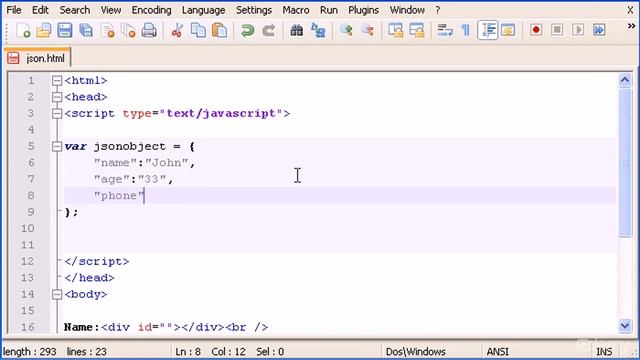The height and width of the screenshot is (360, 640).
Task: Click the vertical scrollbar thumb
Action: tap(625, 162)
